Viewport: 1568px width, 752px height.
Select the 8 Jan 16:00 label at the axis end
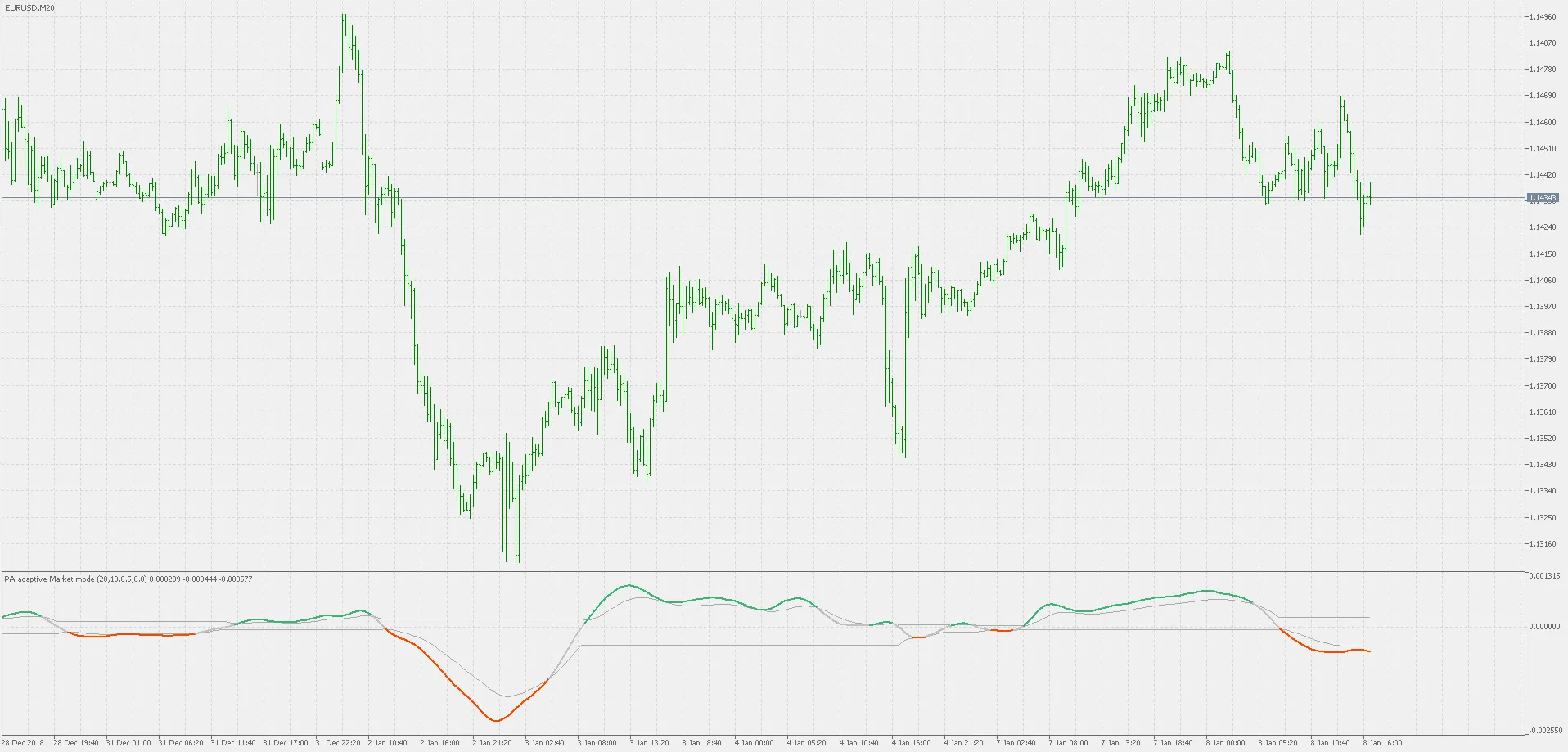(x=1384, y=744)
